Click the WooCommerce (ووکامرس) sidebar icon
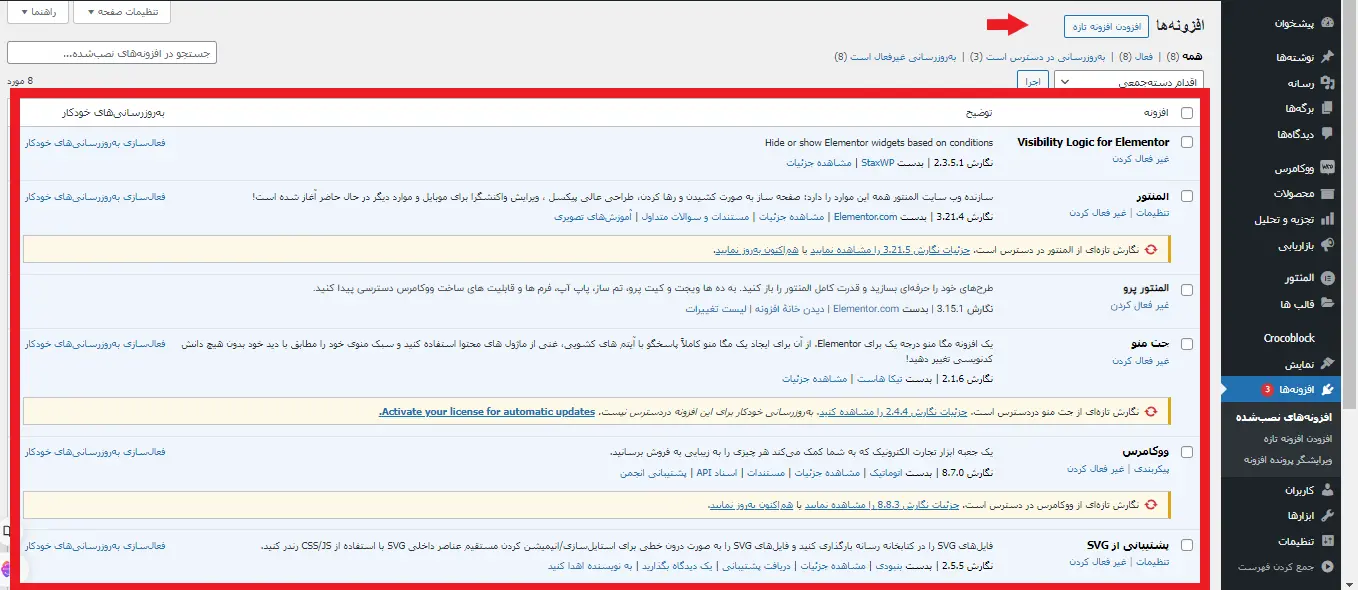 [x=1327, y=168]
